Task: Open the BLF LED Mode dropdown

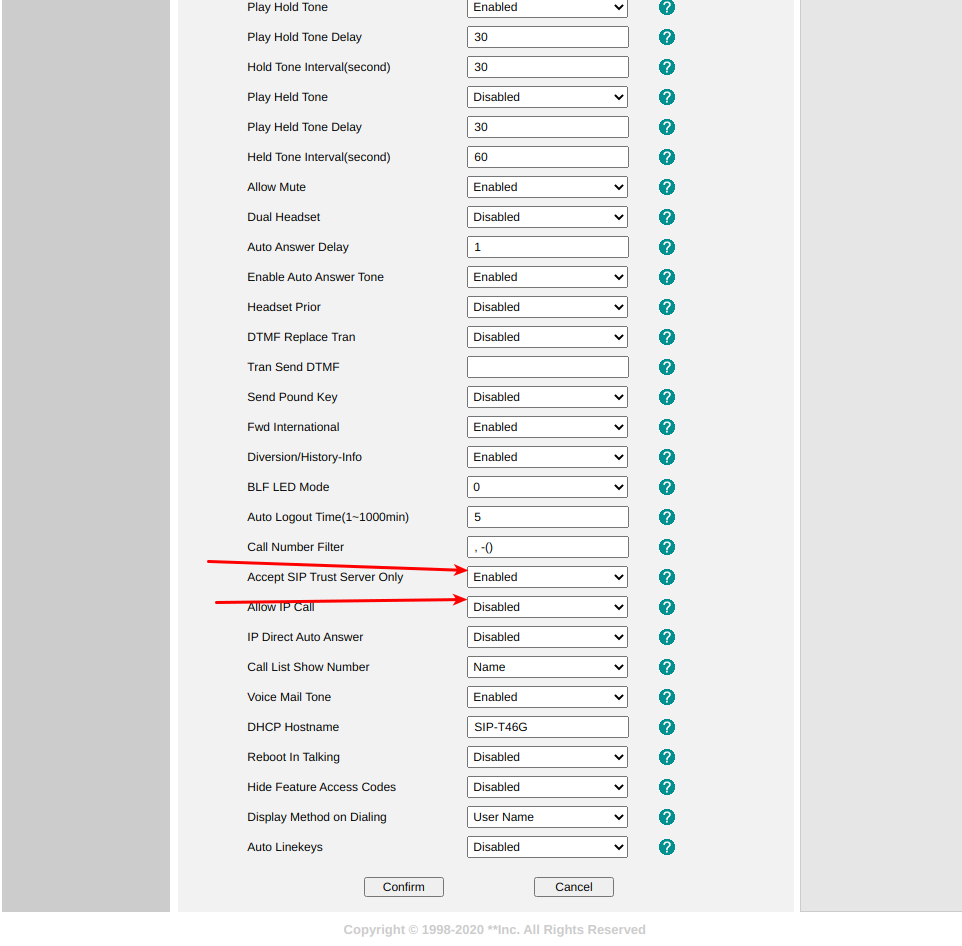Action: (x=547, y=487)
